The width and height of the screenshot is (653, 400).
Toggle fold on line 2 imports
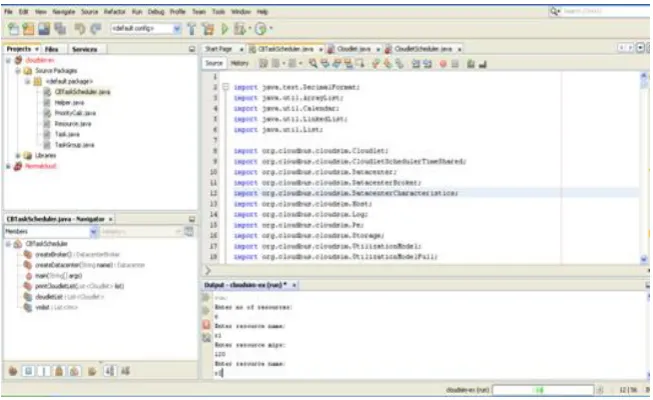pos(225,87)
